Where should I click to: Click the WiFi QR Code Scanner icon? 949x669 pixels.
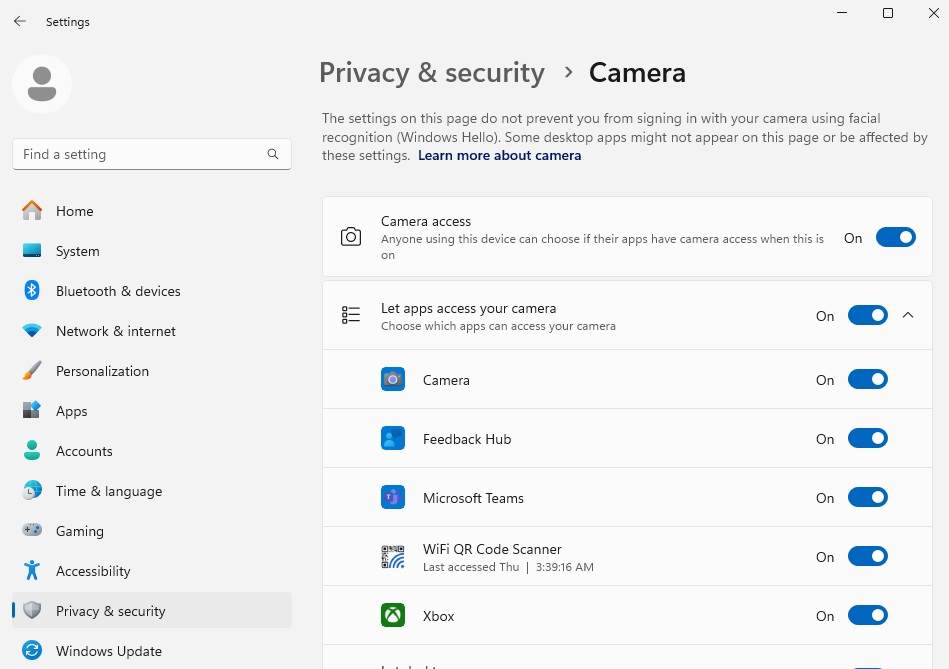[393, 557]
